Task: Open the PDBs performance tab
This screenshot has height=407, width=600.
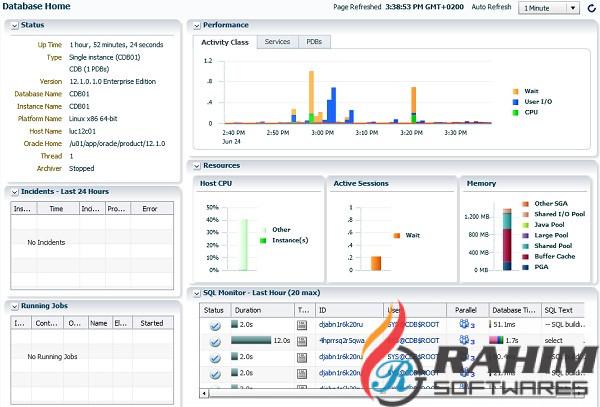Action: 314,42
